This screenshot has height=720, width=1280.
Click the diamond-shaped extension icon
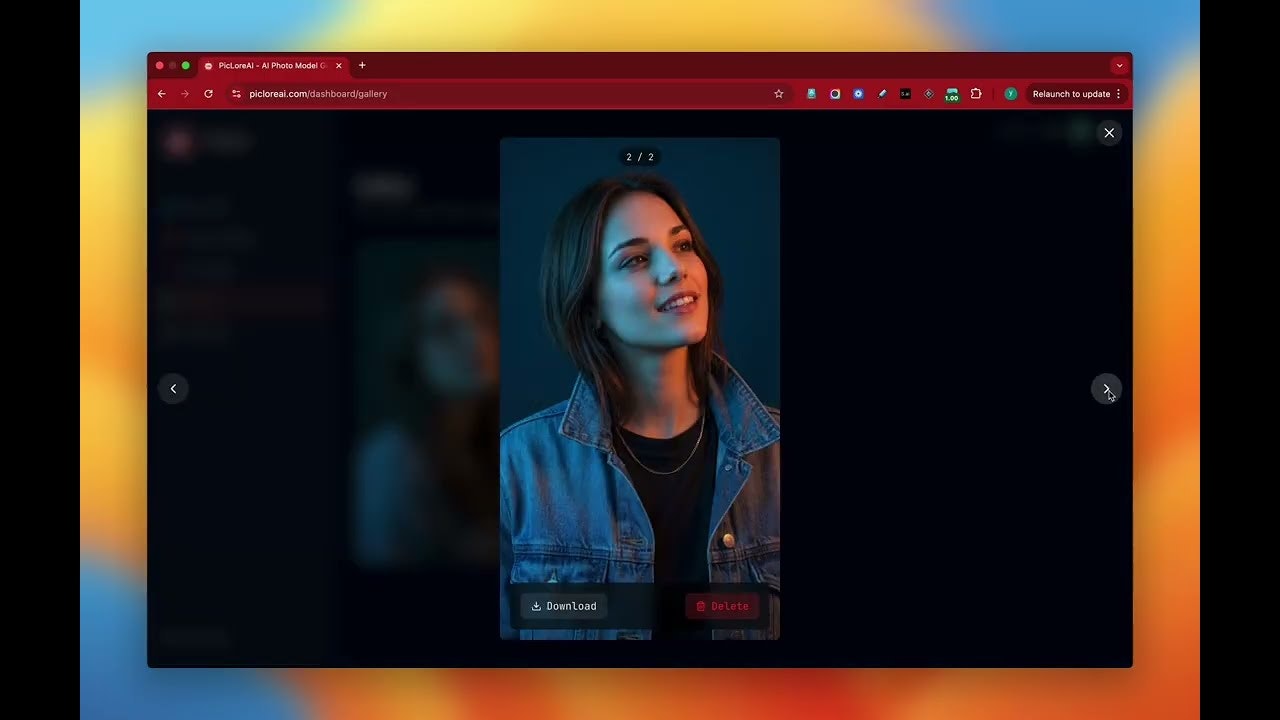pos(929,94)
